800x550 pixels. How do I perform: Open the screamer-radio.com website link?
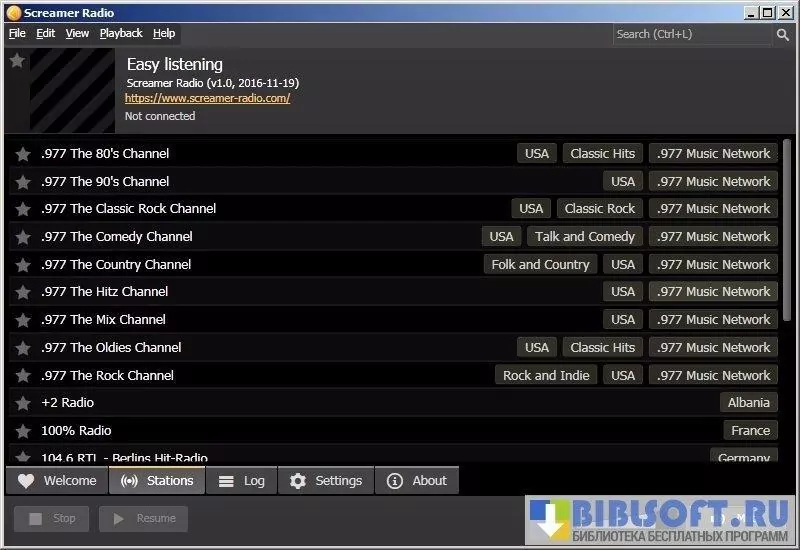(207, 98)
